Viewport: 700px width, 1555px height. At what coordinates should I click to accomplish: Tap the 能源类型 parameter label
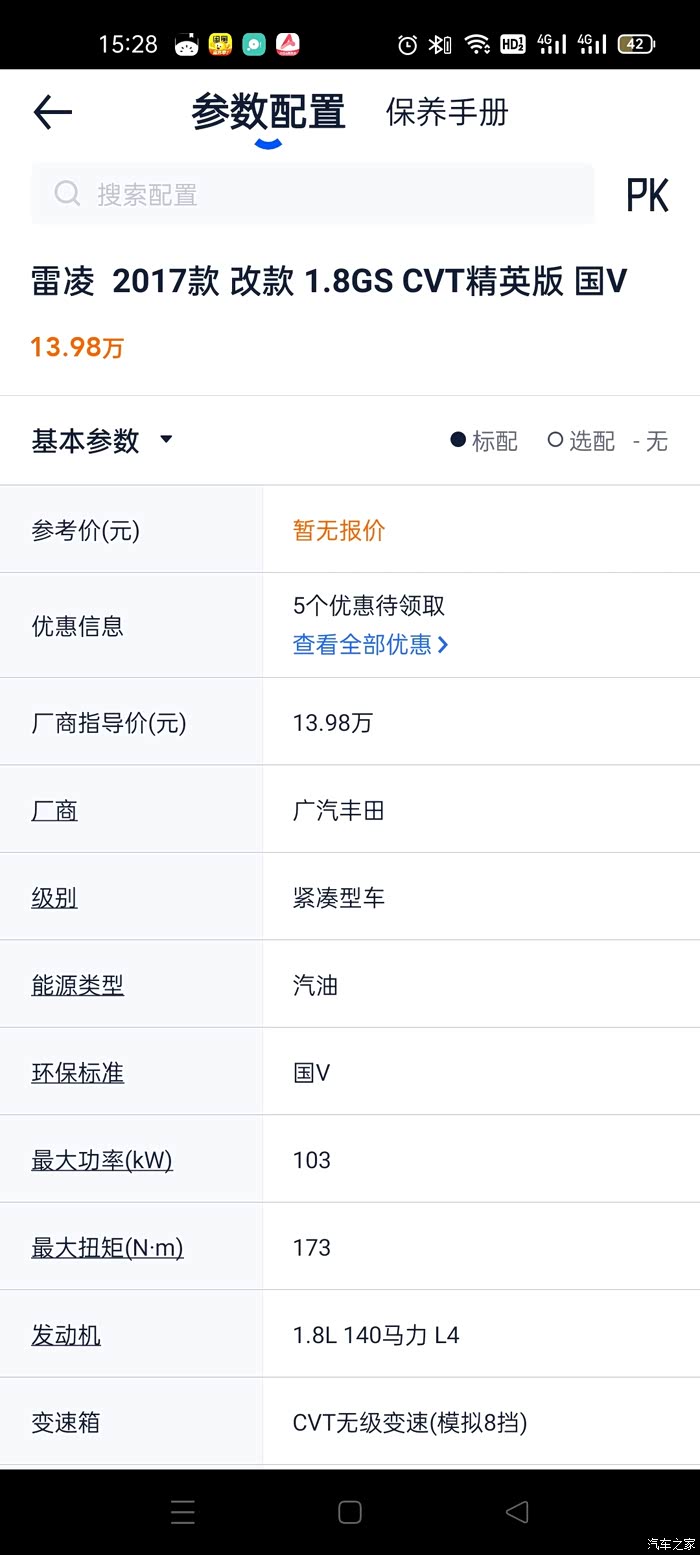78,985
